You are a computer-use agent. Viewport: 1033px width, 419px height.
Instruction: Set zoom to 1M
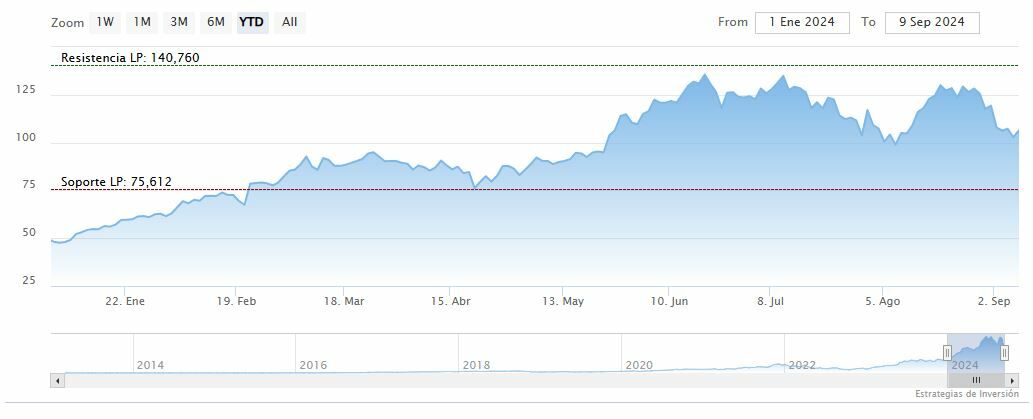[142, 22]
